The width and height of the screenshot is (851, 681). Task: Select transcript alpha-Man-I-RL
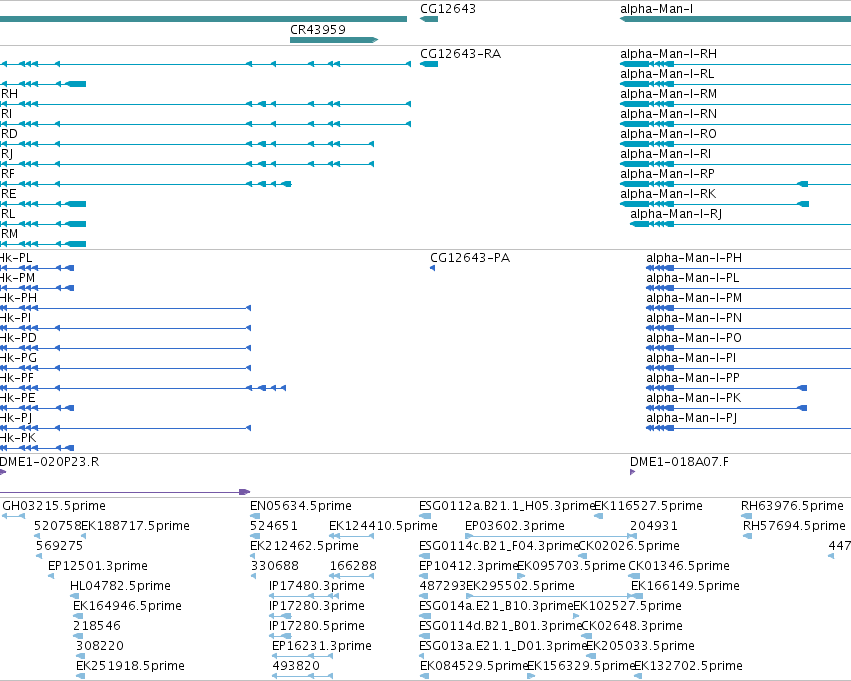pyautogui.click(x=667, y=74)
